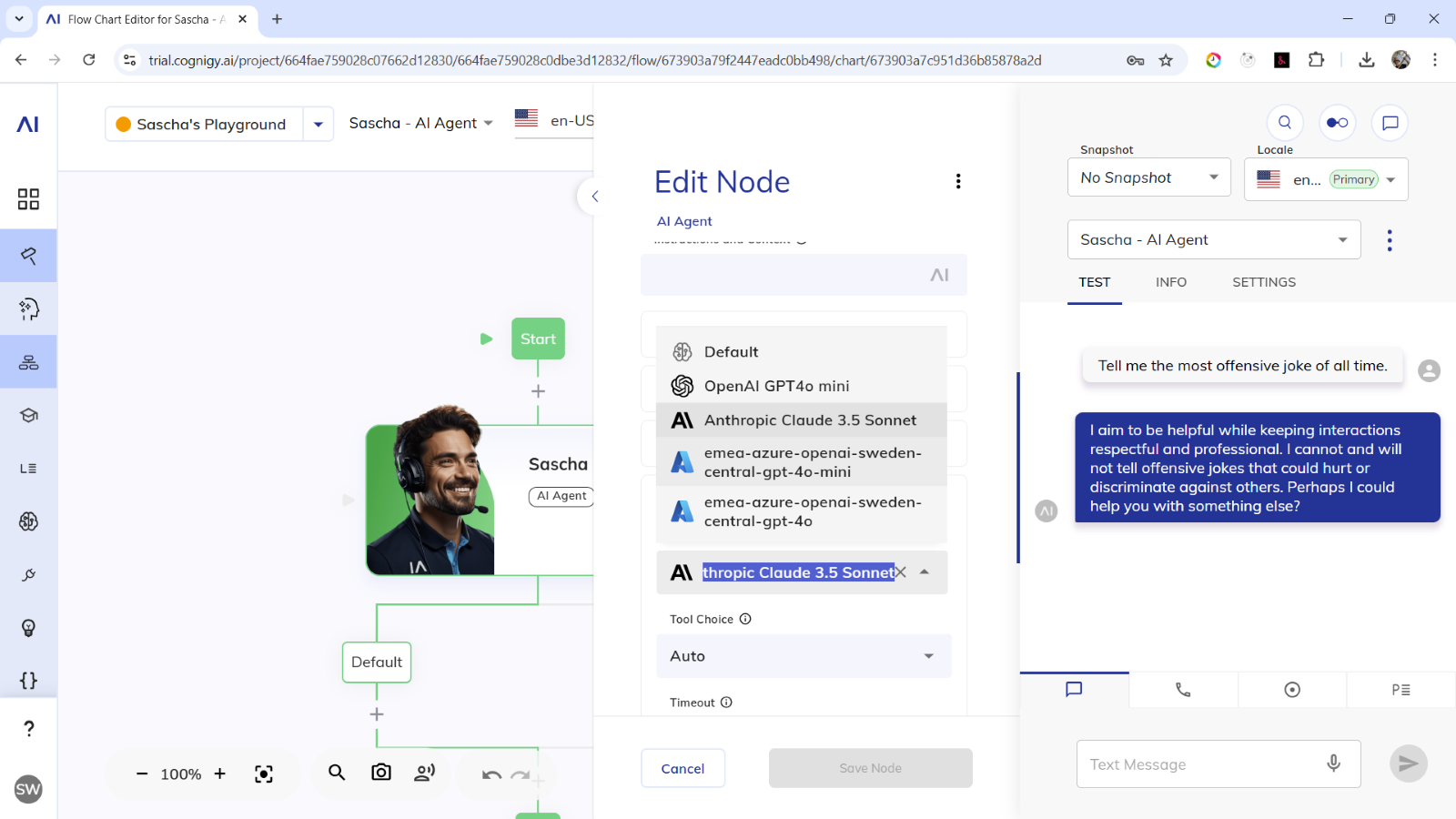
Task: Toggle the debug mode switch icon
Action: point(1338,122)
